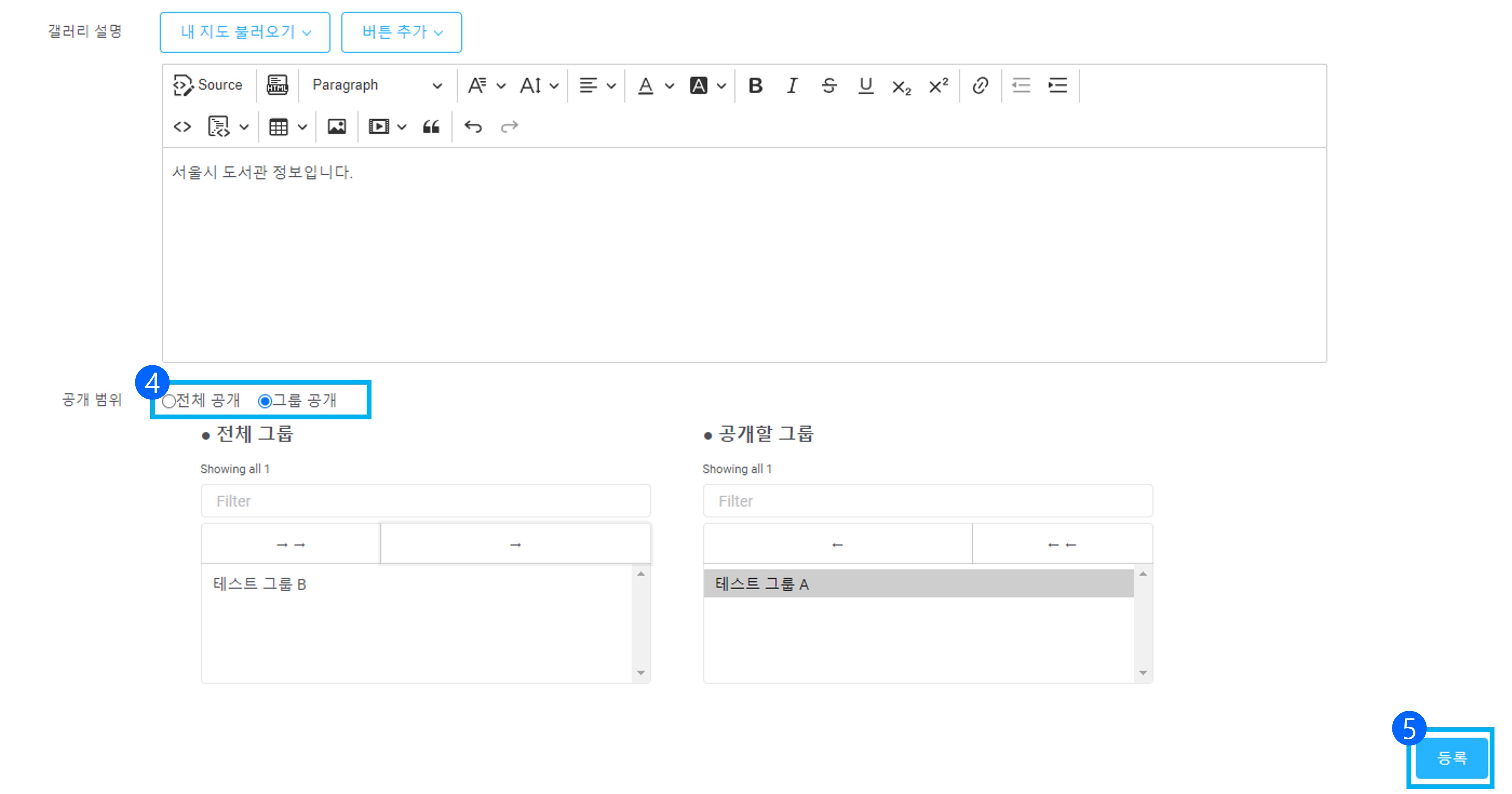1512x794 pixels.
Task: Click the Filter field under 전체 그룹
Action: coord(425,501)
